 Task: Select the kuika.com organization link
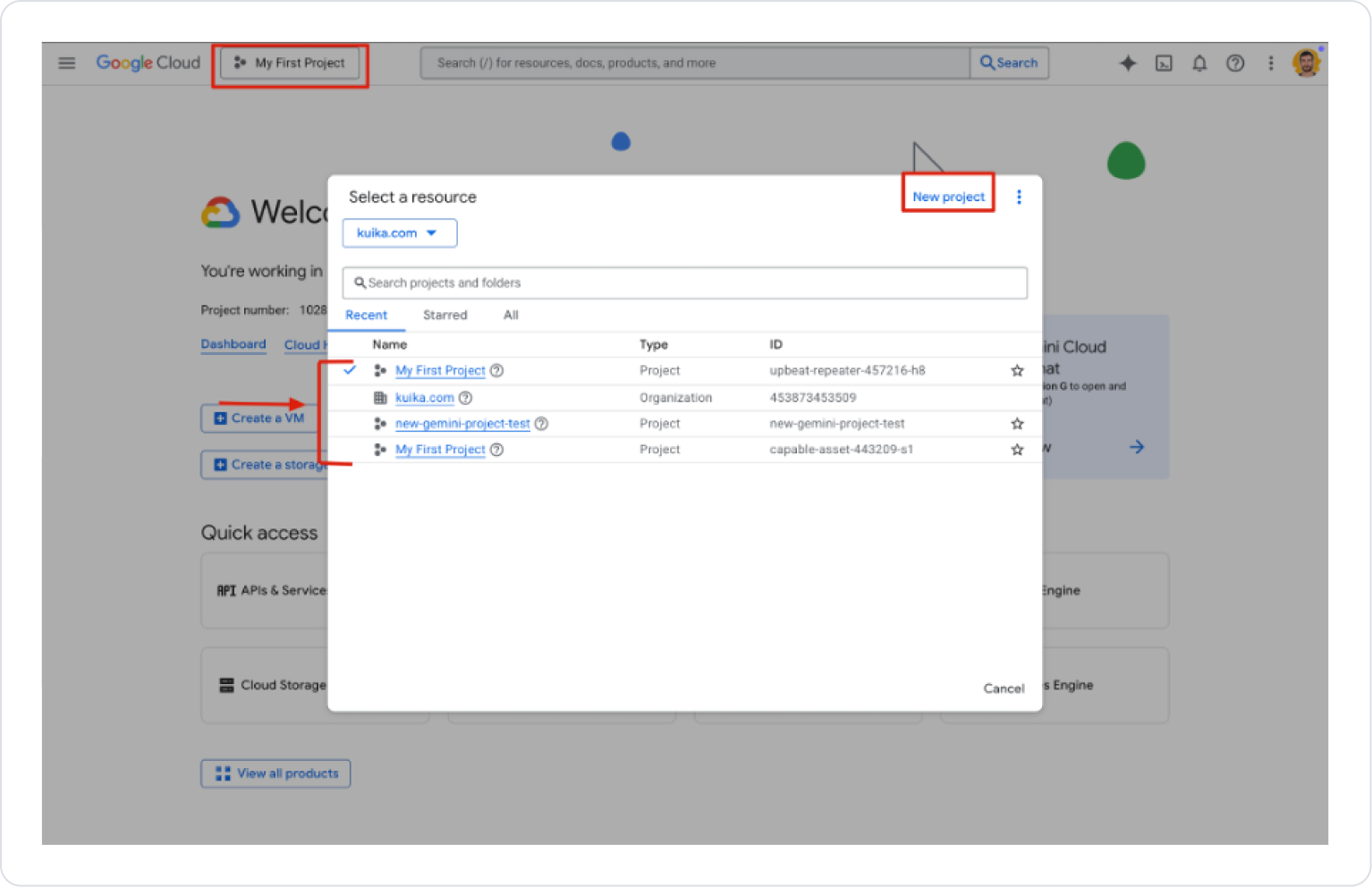pyautogui.click(x=425, y=398)
